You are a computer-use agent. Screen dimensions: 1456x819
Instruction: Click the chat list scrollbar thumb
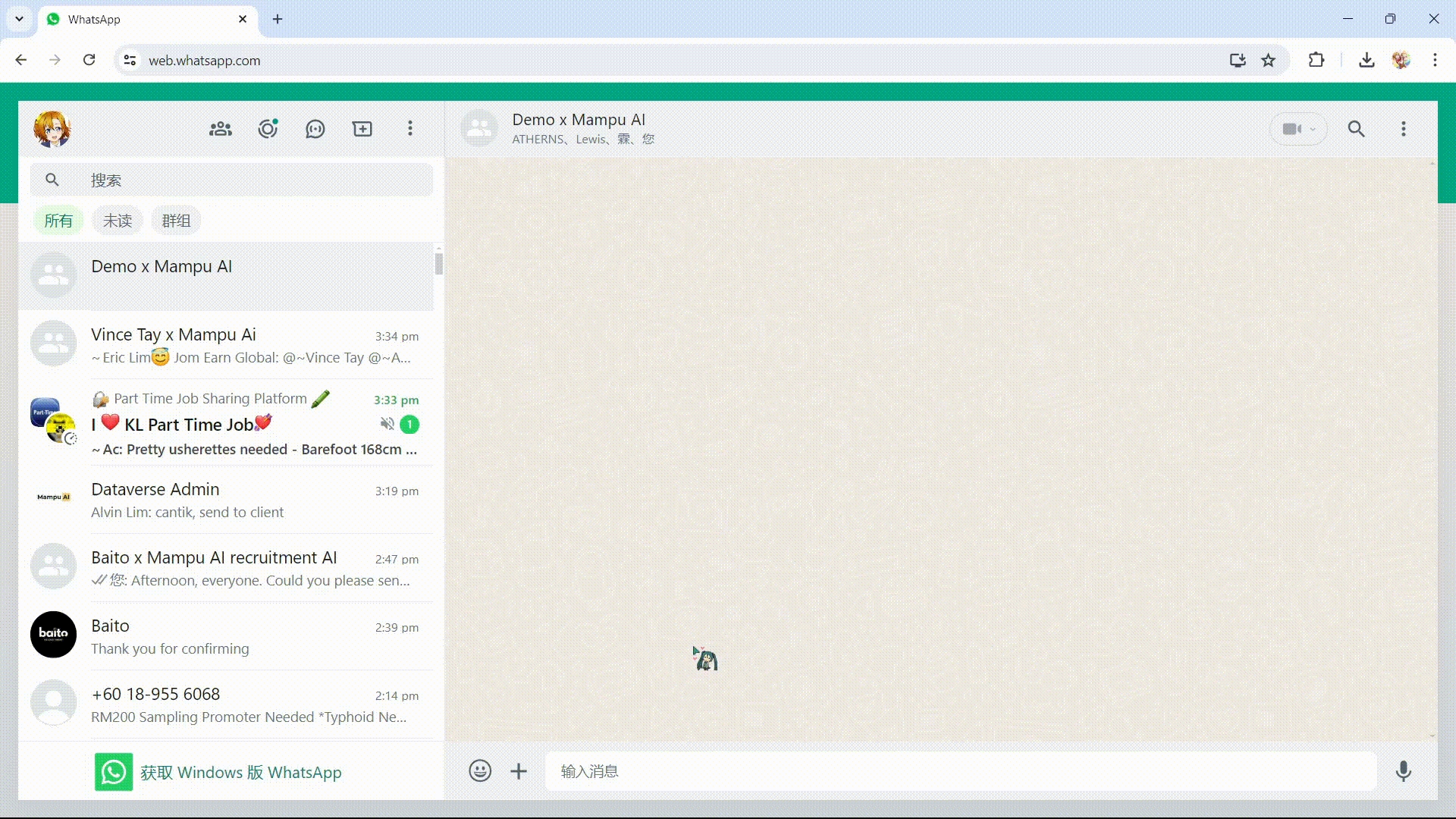438,264
